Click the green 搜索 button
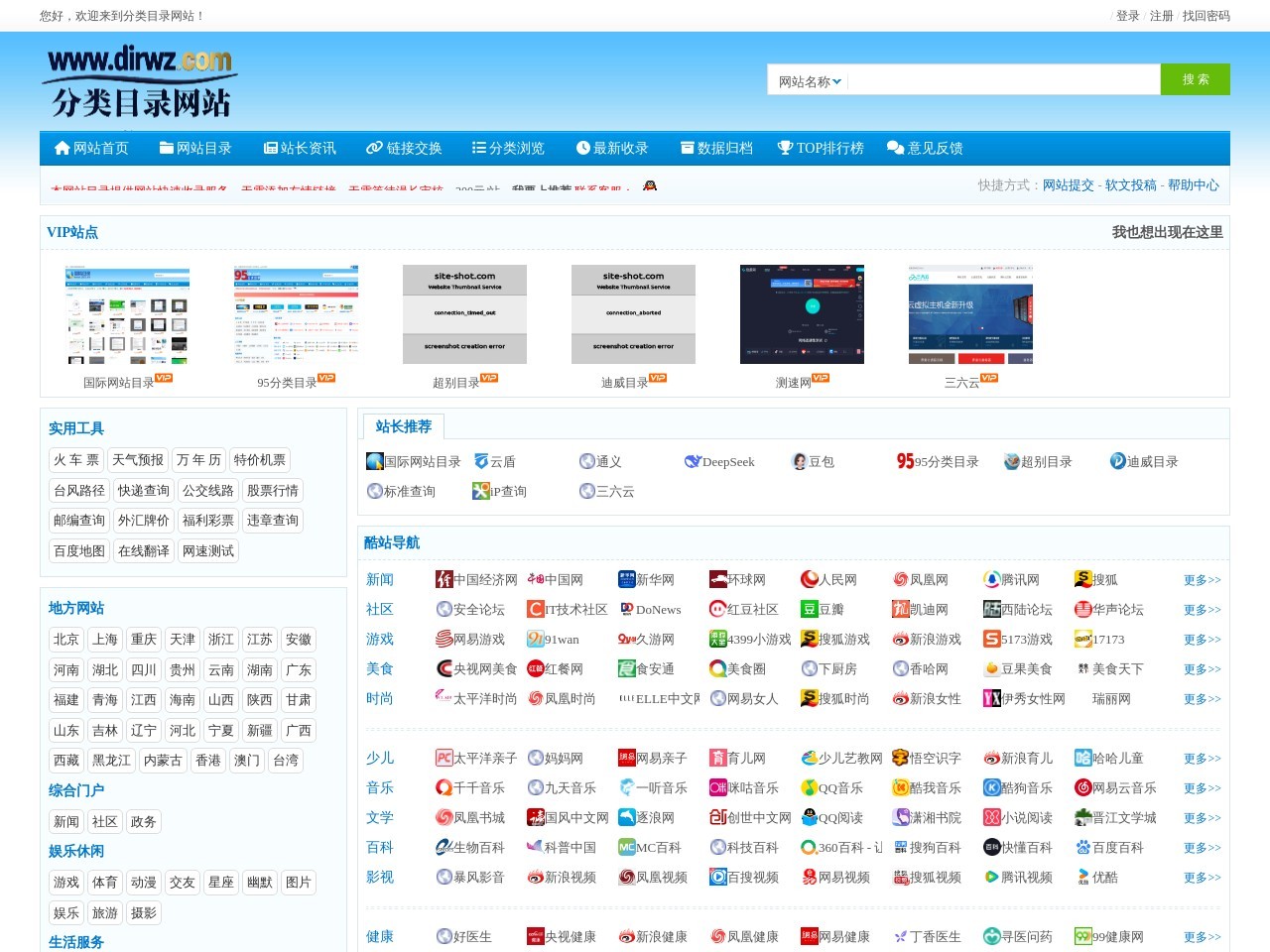The image size is (1270, 952). coord(1196,79)
